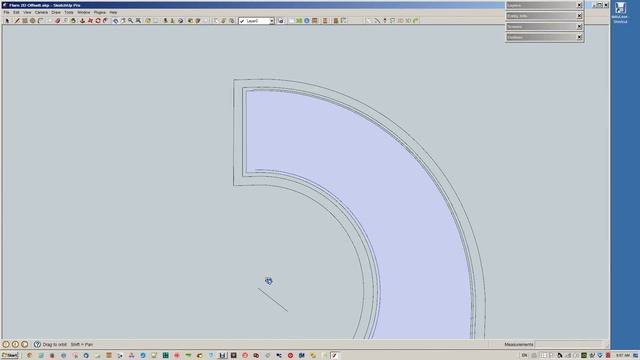Screen dimensions: 640x360
Task: Expand the collapsed Scenes panel
Action: pos(541,27)
